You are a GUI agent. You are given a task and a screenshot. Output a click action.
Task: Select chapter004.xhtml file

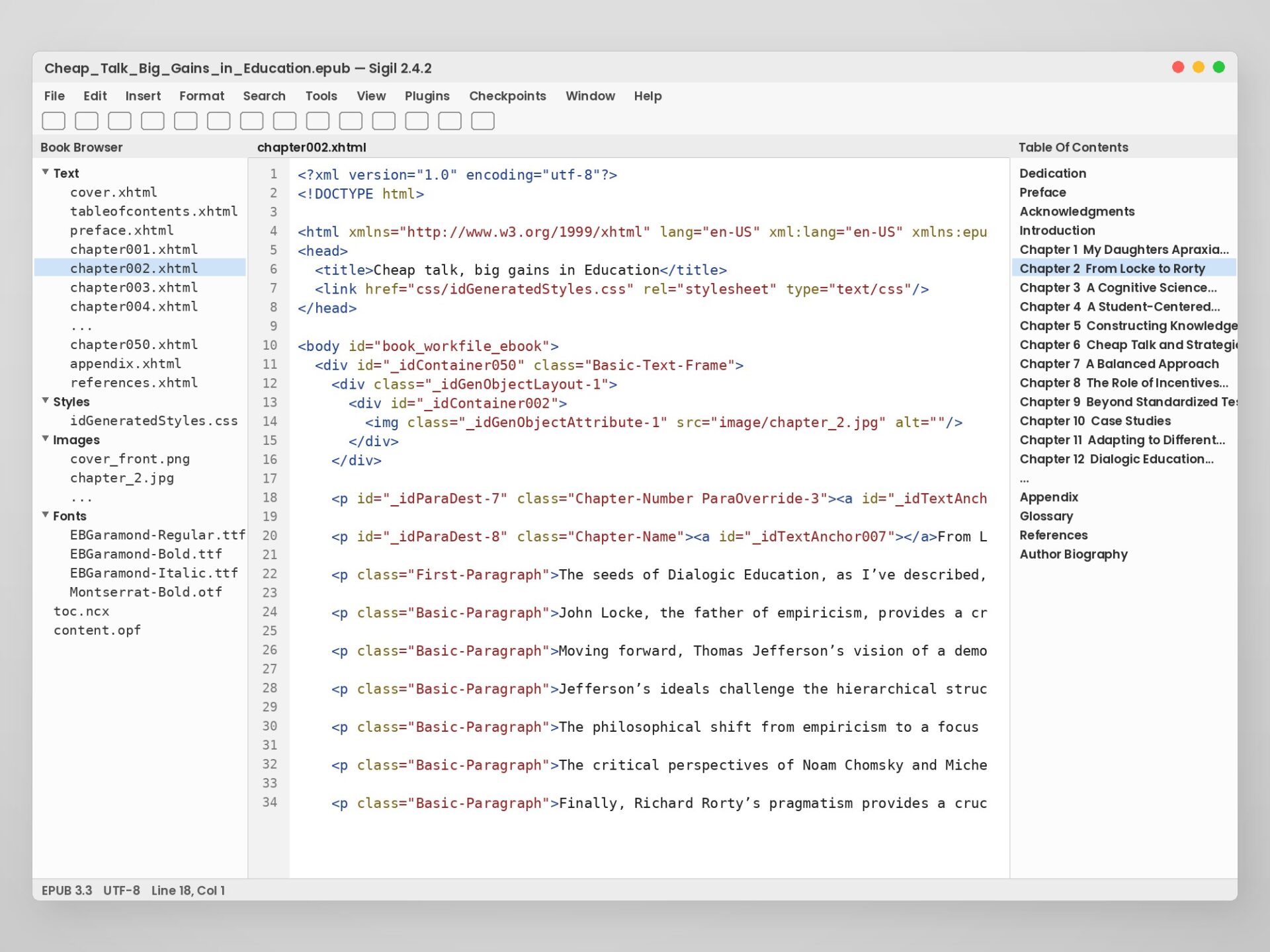click(134, 307)
